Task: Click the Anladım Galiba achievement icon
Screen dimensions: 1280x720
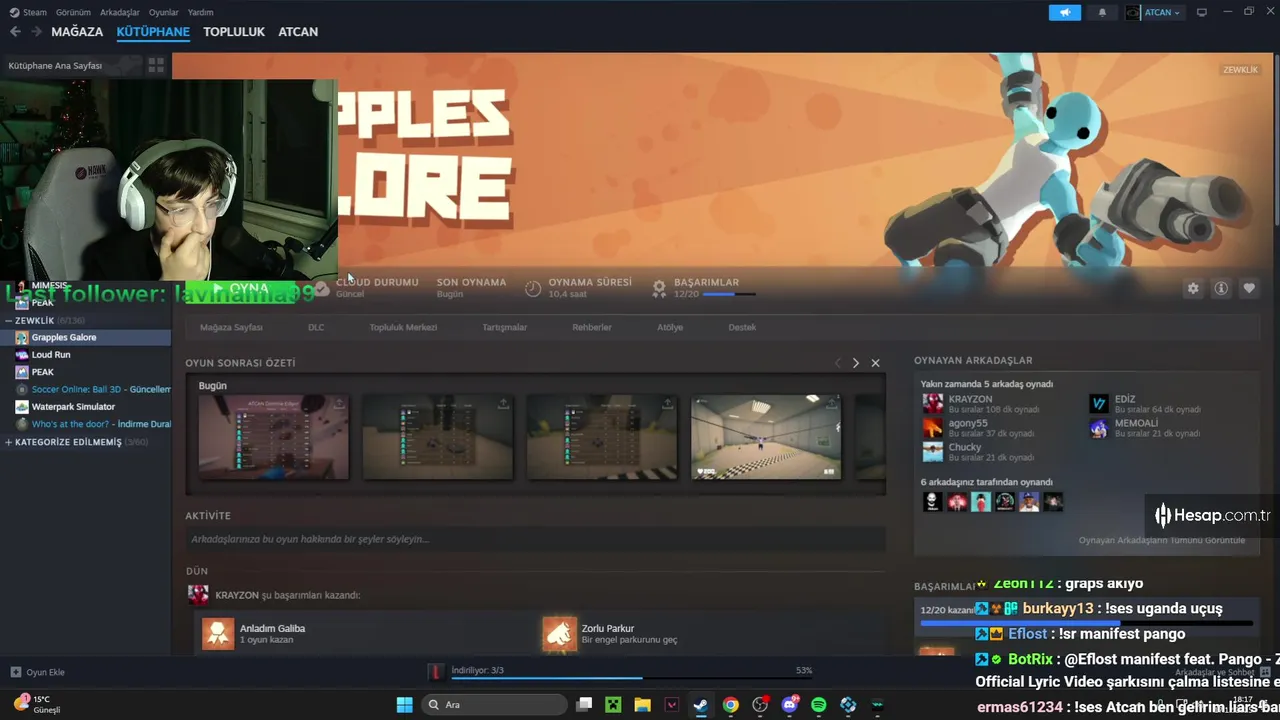Action: point(218,633)
